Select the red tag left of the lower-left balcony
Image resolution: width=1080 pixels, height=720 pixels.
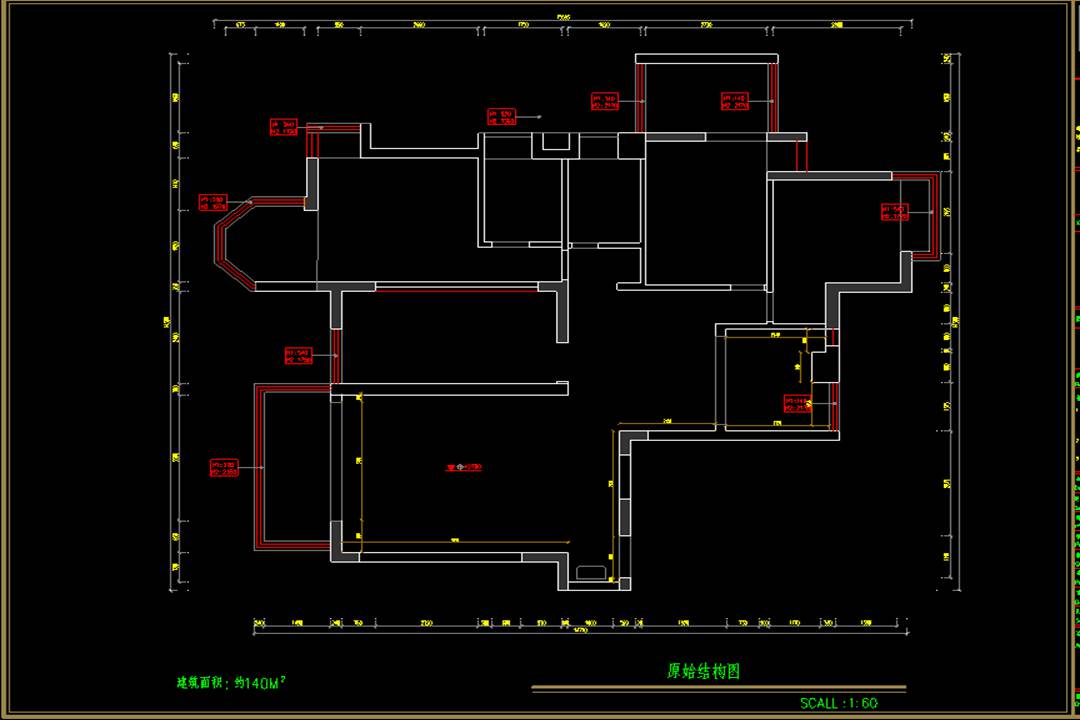(x=224, y=468)
